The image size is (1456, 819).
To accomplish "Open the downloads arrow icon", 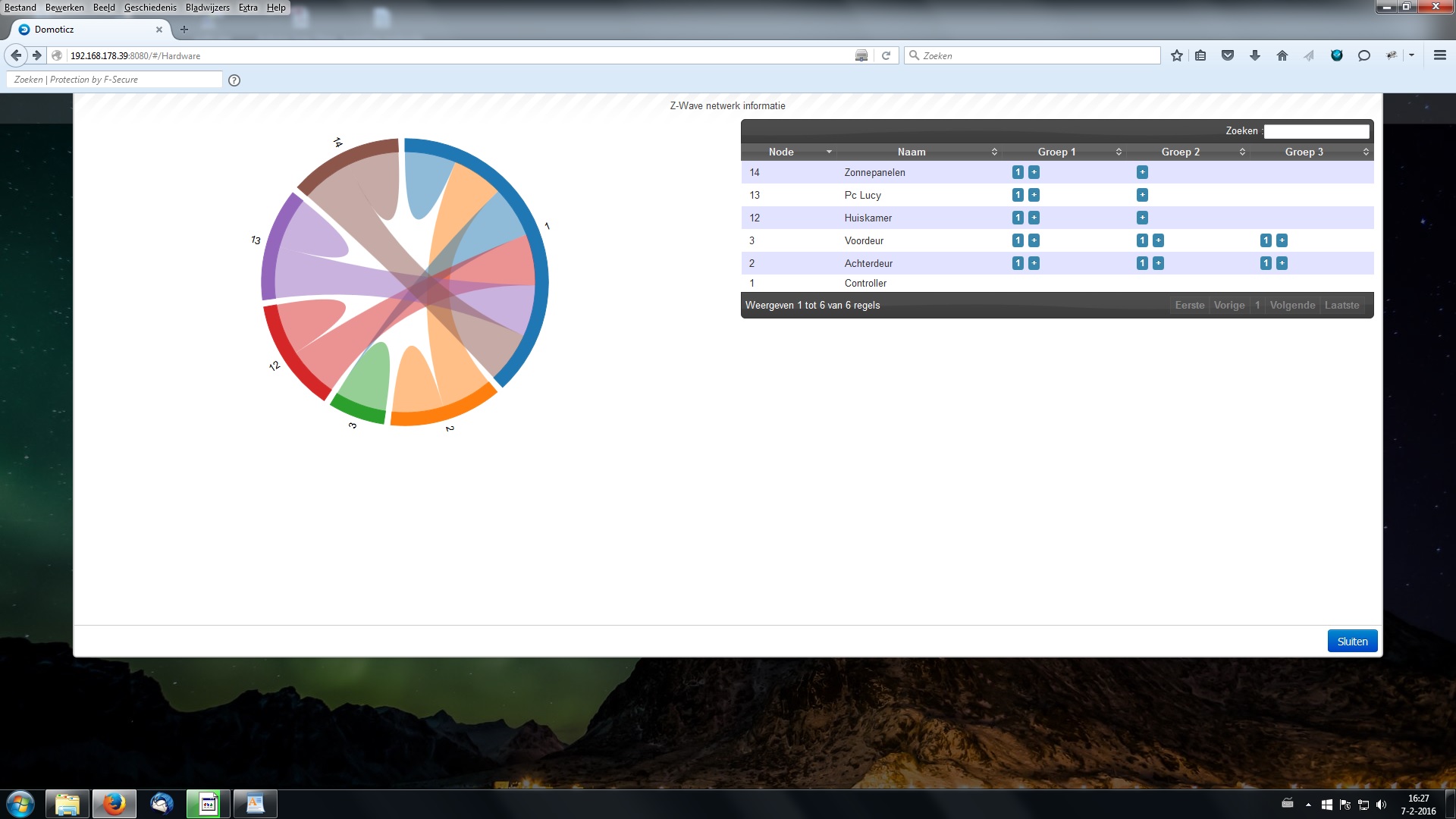I will (1255, 55).
